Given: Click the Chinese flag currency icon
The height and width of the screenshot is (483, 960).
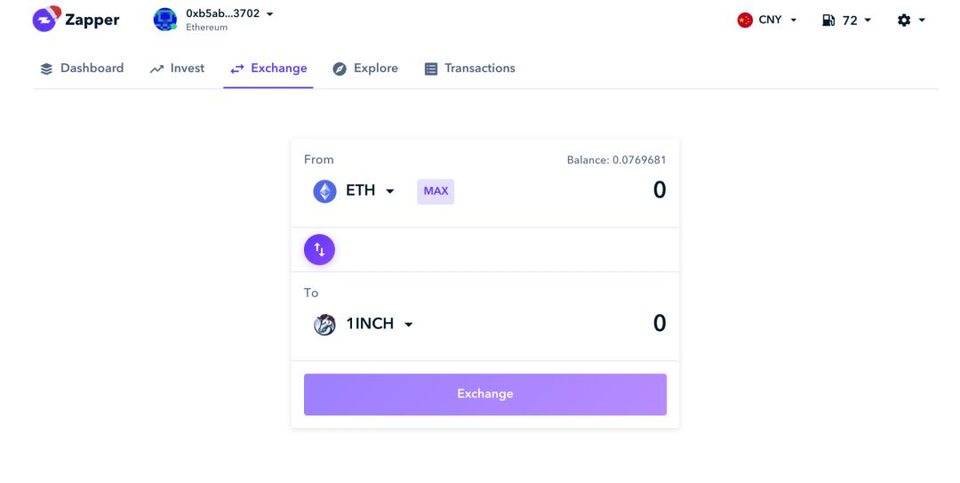Looking at the screenshot, I should point(744,20).
